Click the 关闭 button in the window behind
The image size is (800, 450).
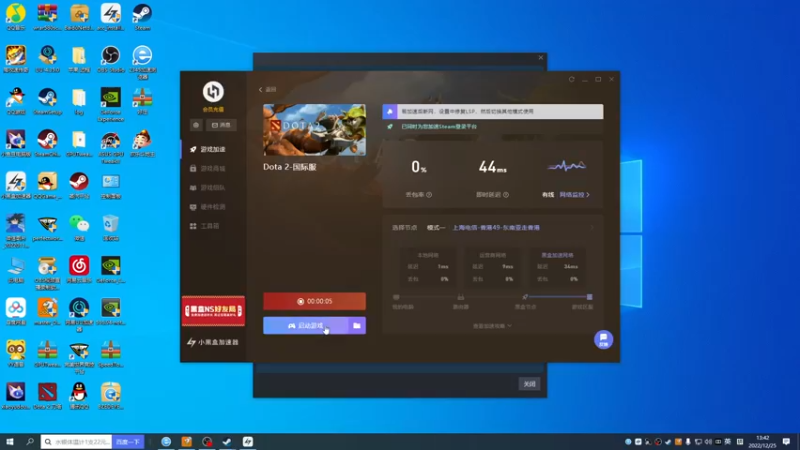click(x=529, y=384)
